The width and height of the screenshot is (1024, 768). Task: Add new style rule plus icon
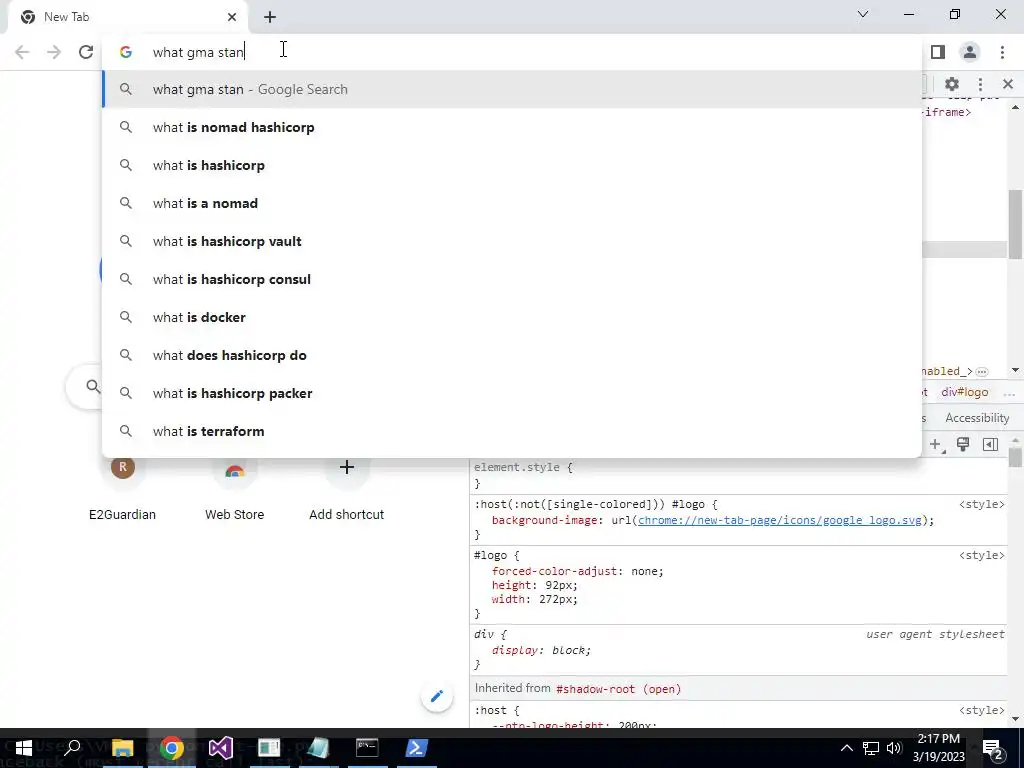[x=936, y=445]
